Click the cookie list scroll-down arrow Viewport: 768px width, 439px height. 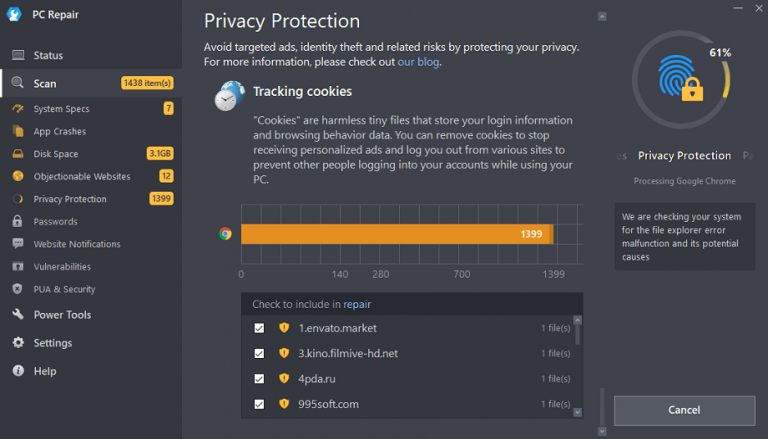click(x=578, y=410)
